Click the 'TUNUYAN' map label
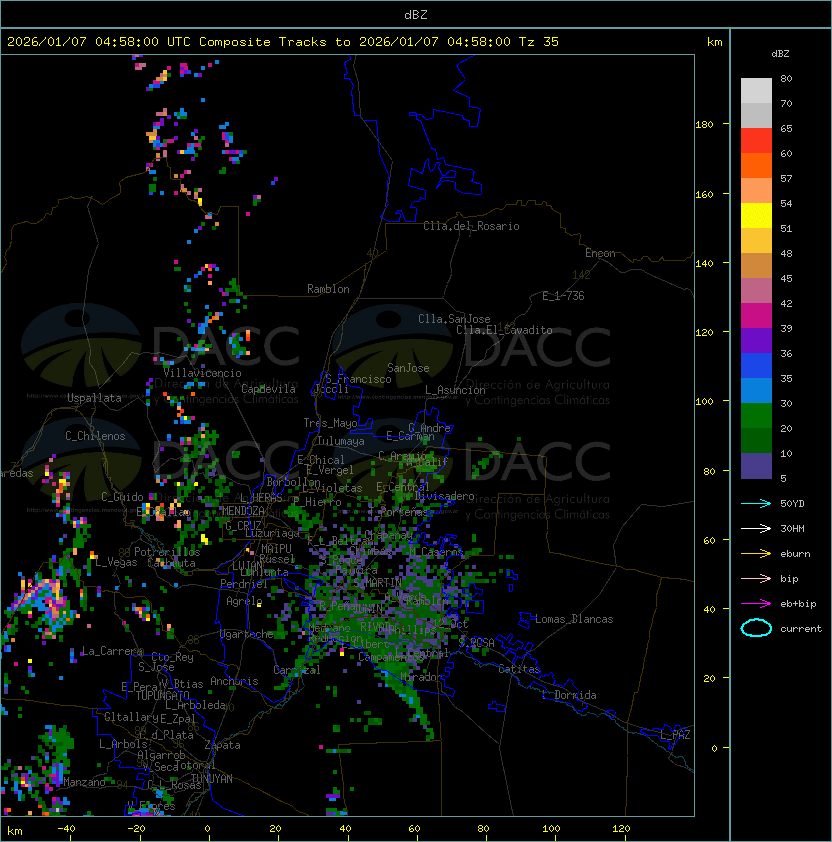 tap(212, 779)
